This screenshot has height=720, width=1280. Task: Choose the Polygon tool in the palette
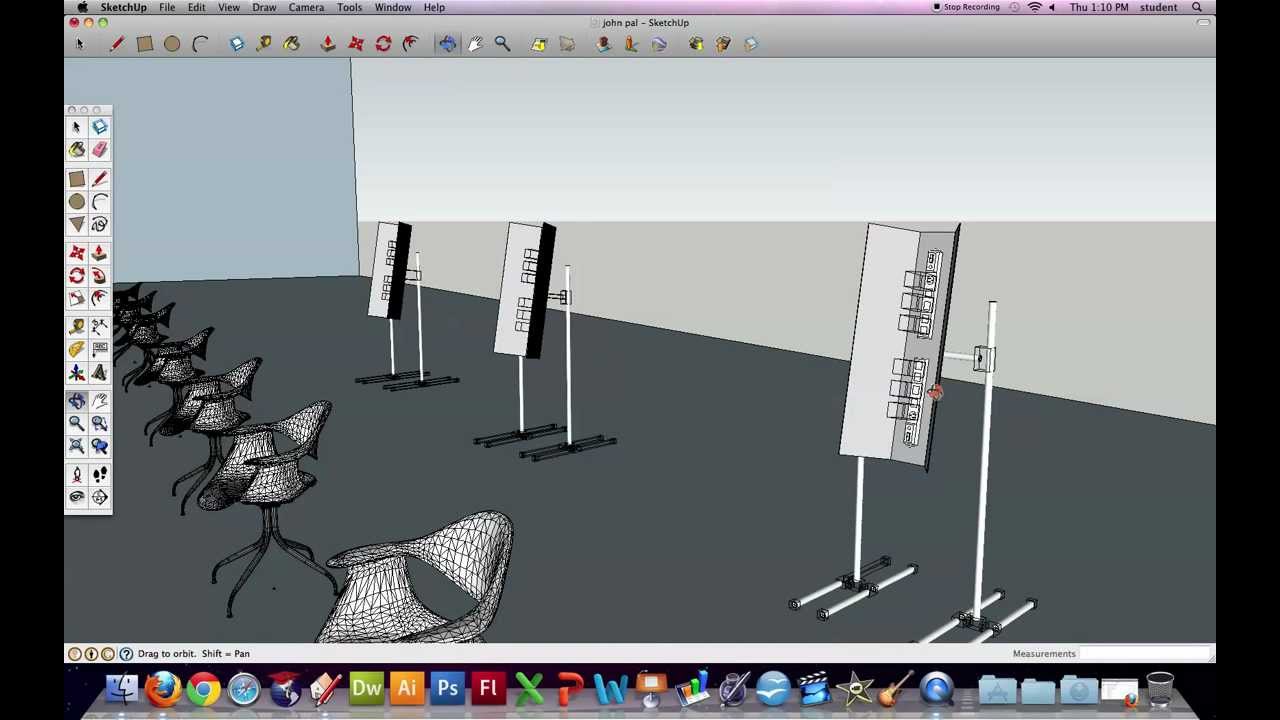tap(77, 225)
